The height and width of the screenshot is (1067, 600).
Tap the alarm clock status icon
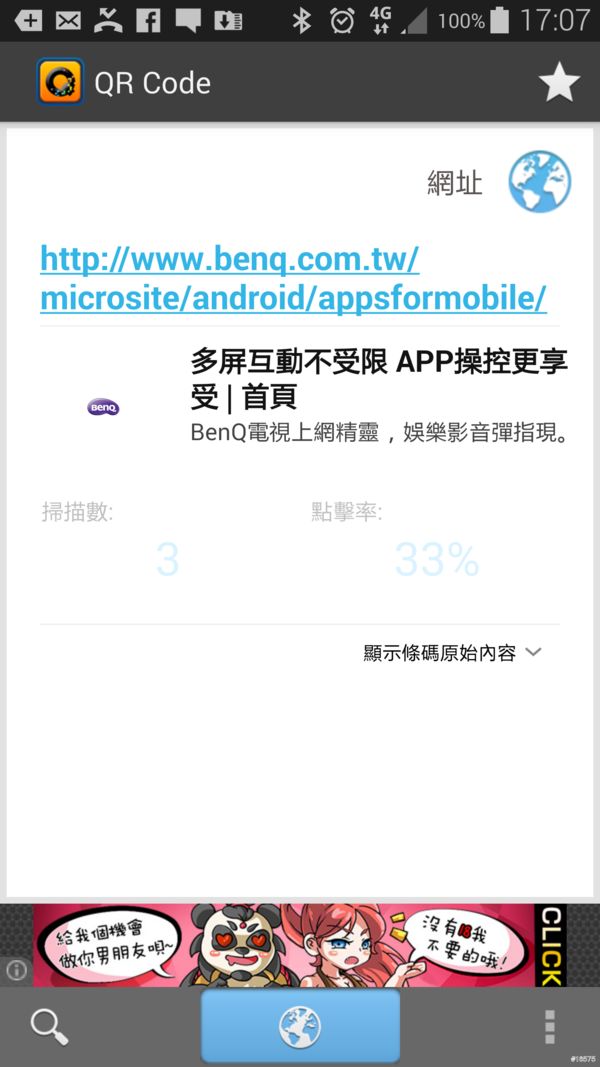pyautogui.click(x=342, y=20)
